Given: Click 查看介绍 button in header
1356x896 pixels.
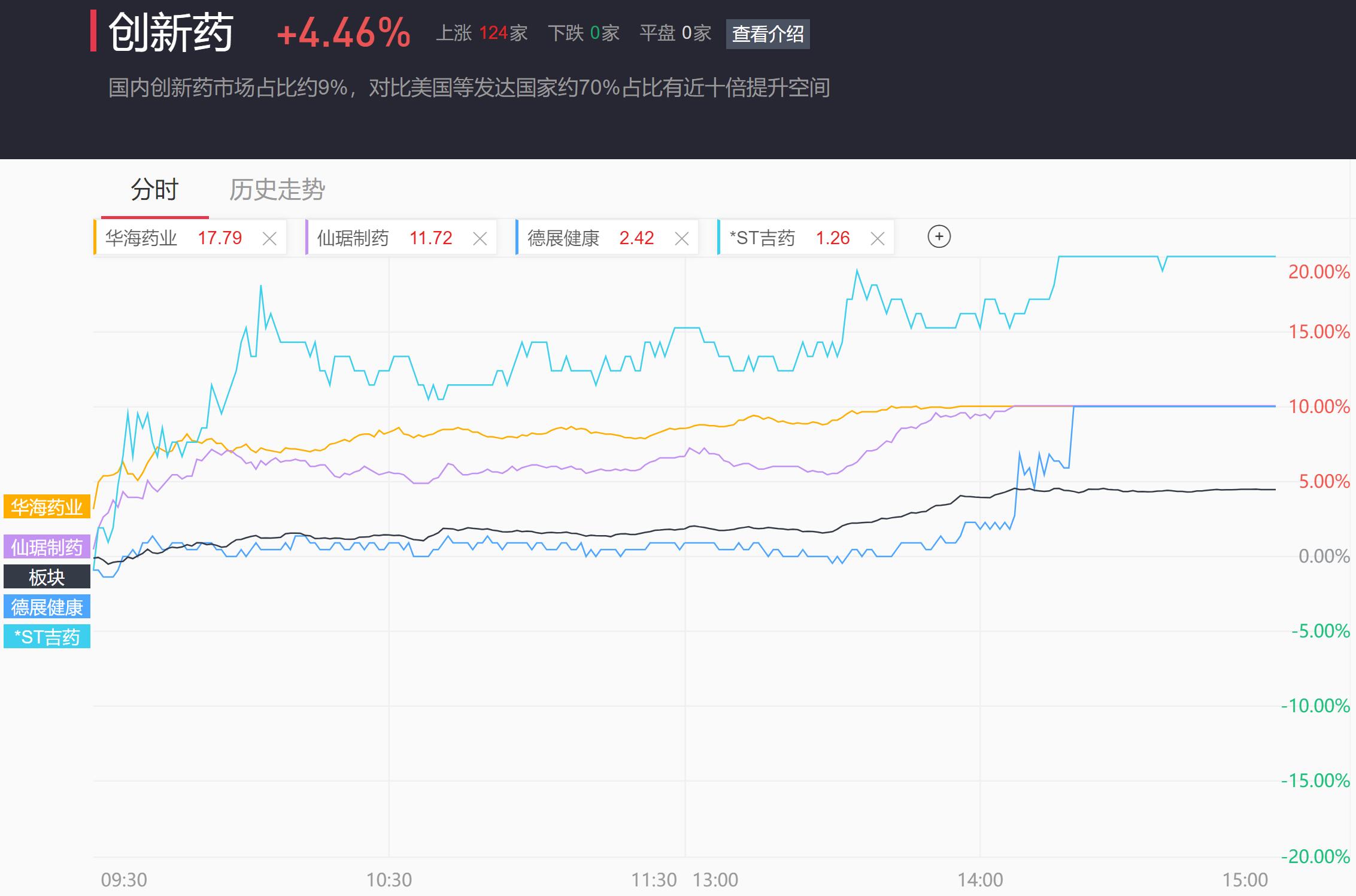Looking at the screenshot, I should (768, 34).
